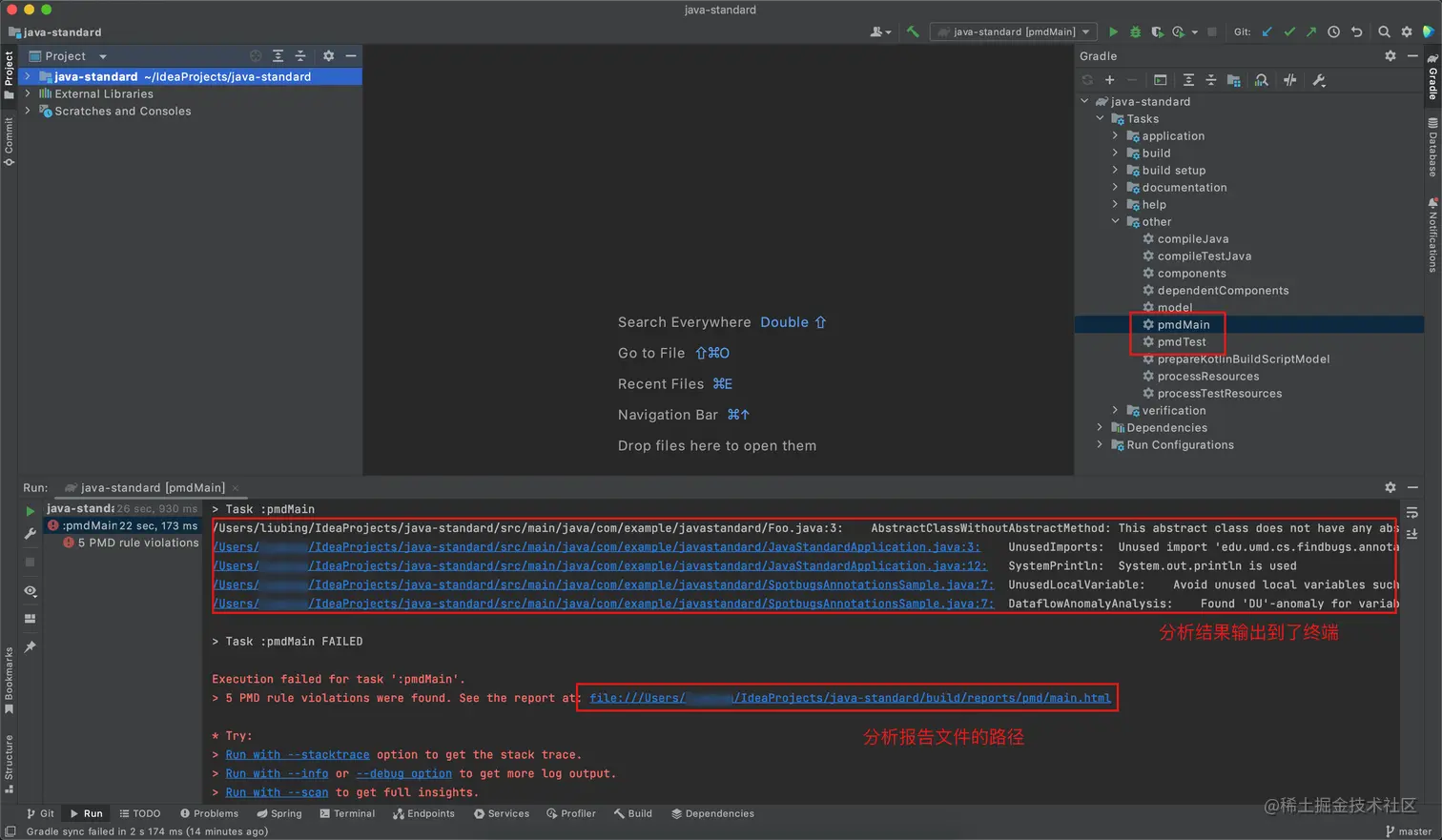Click the Run with --stacktrace link
The height and width of the screenshot is (840, 1442).
pyautogui.click(x=298, y=754)
